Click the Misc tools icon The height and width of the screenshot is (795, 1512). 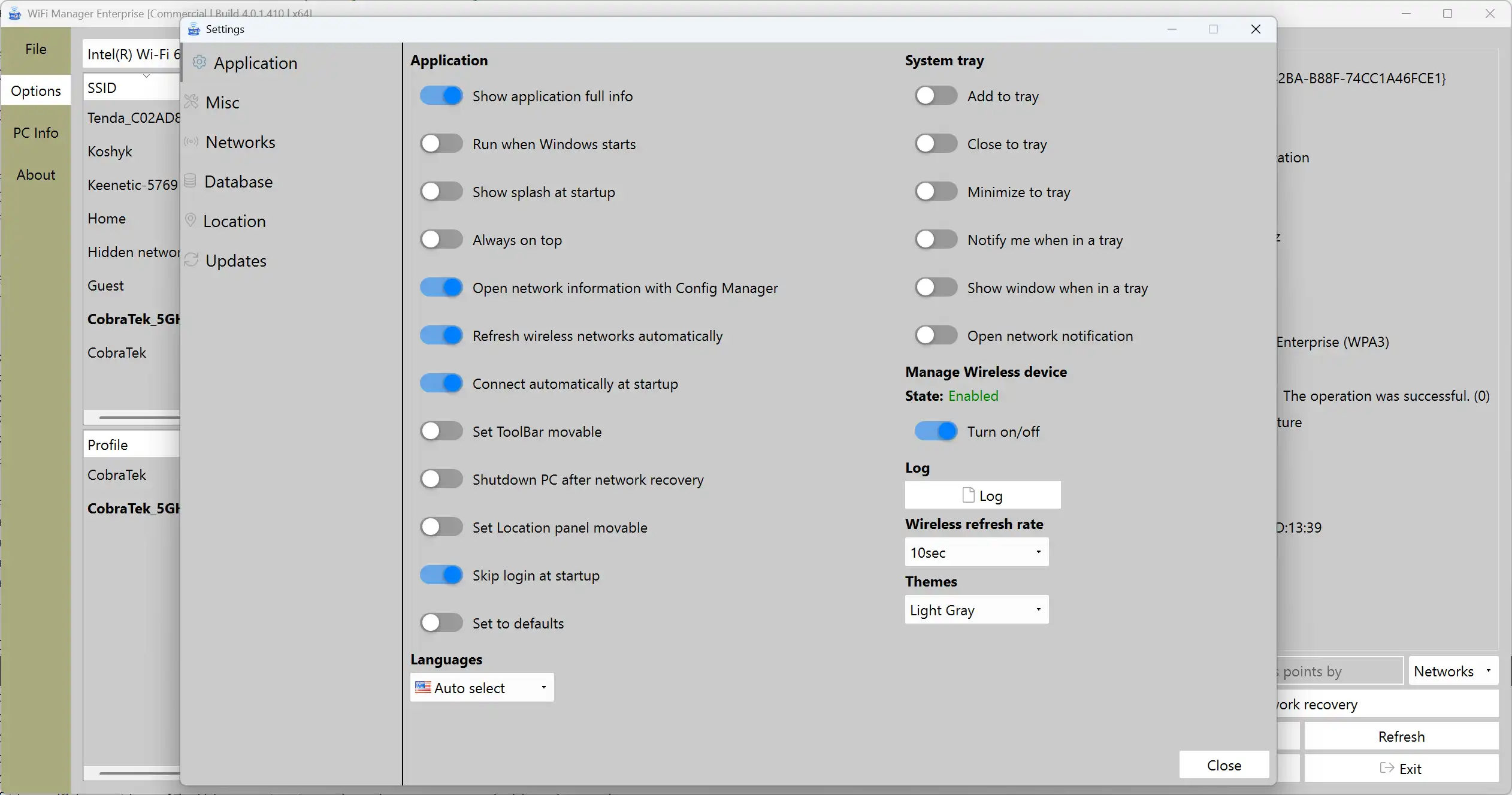tap(192, 102)
